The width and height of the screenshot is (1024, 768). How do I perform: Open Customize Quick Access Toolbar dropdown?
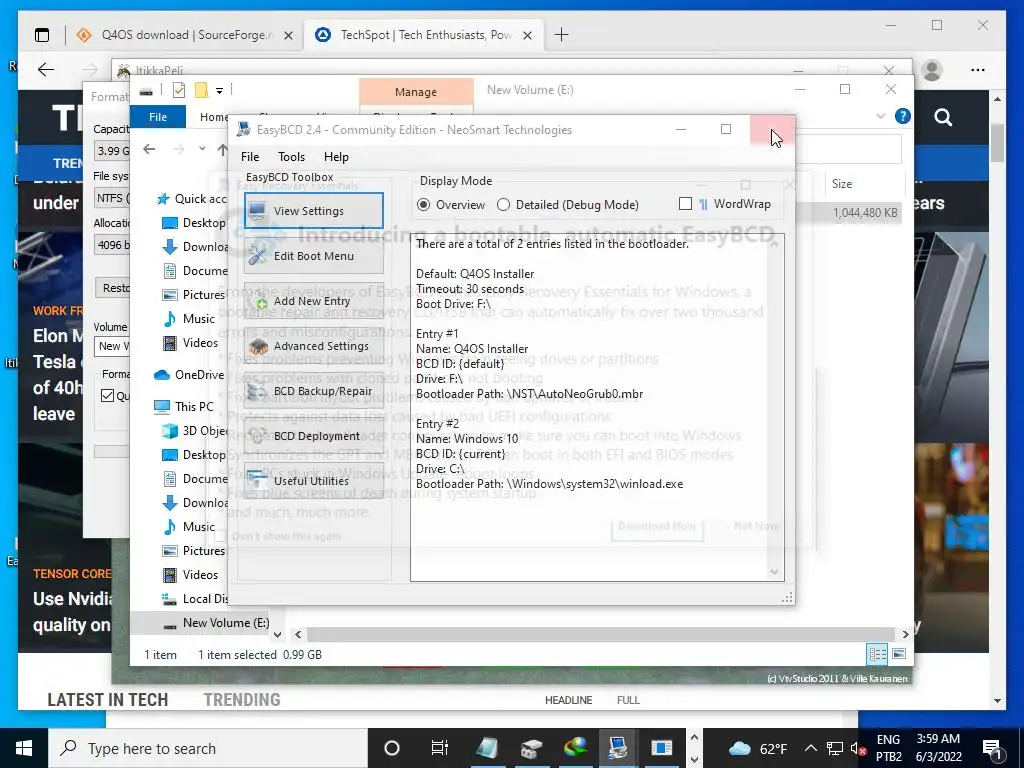coord(219,90)
